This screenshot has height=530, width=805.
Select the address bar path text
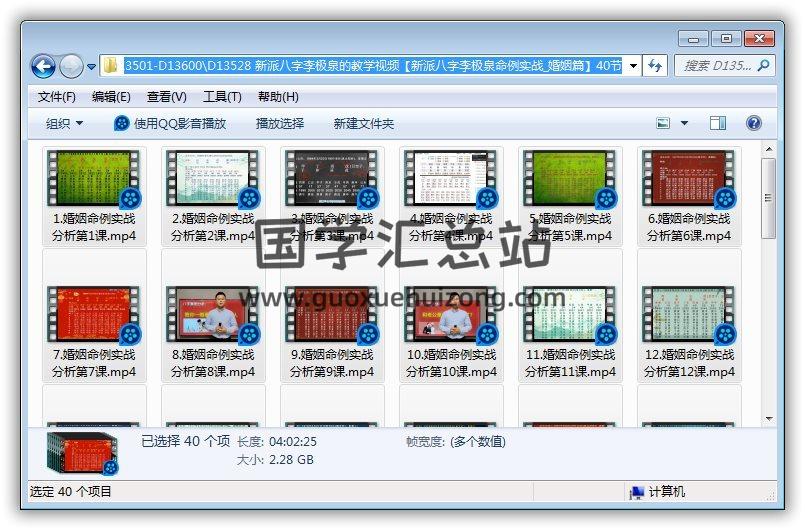point(373,65)
